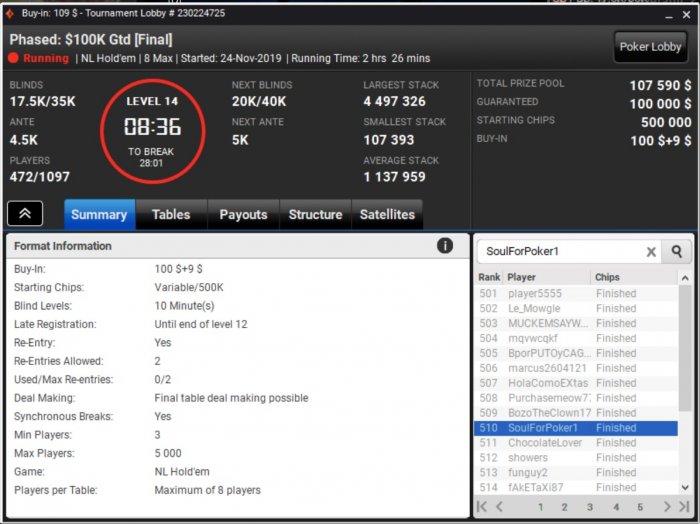
Task: Click the Late Registration value text
Action: [201, 324]
